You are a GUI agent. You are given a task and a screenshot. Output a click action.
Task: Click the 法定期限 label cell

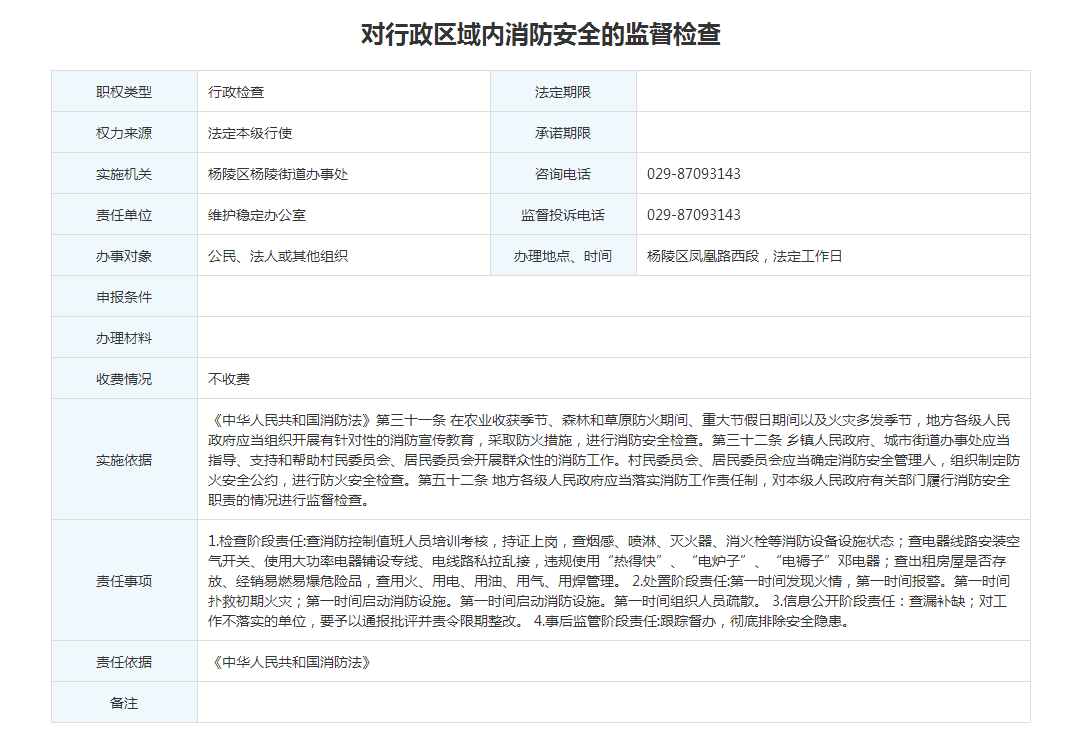[x=563, y=92]
